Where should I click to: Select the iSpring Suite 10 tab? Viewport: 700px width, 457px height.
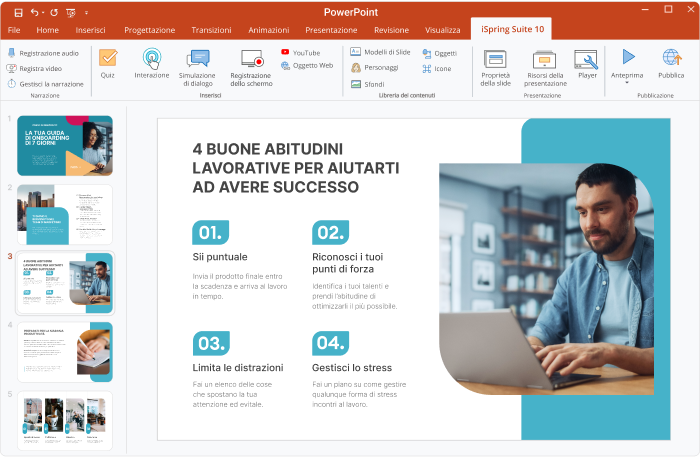click(512, 29)
